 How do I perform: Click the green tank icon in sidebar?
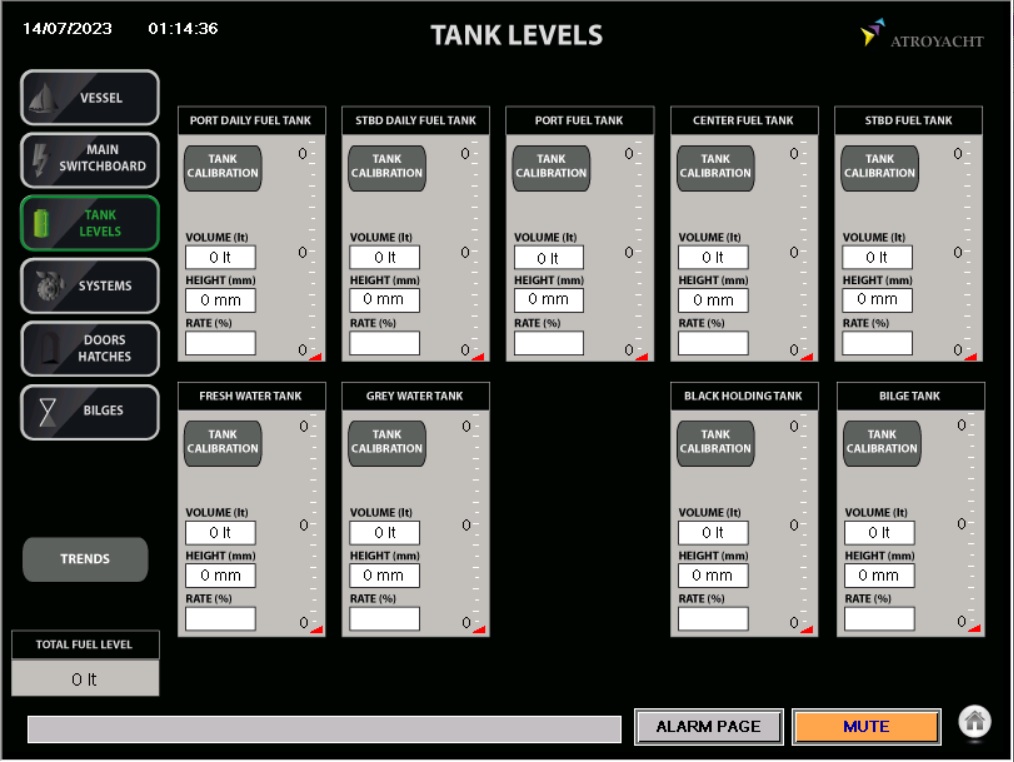(x=41, y=223)
